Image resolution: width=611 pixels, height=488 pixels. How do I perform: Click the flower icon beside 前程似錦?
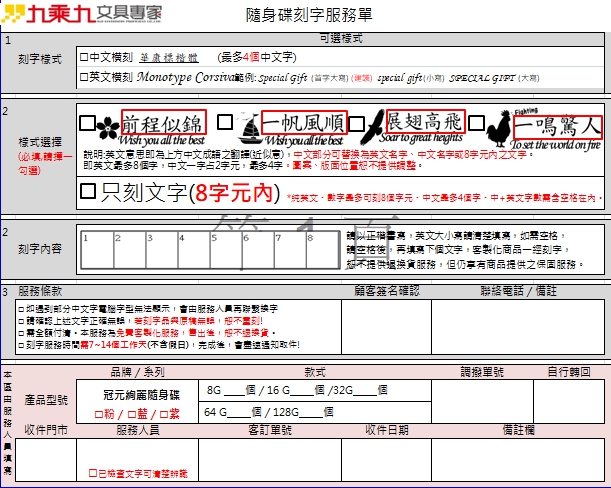click(108, 128)
